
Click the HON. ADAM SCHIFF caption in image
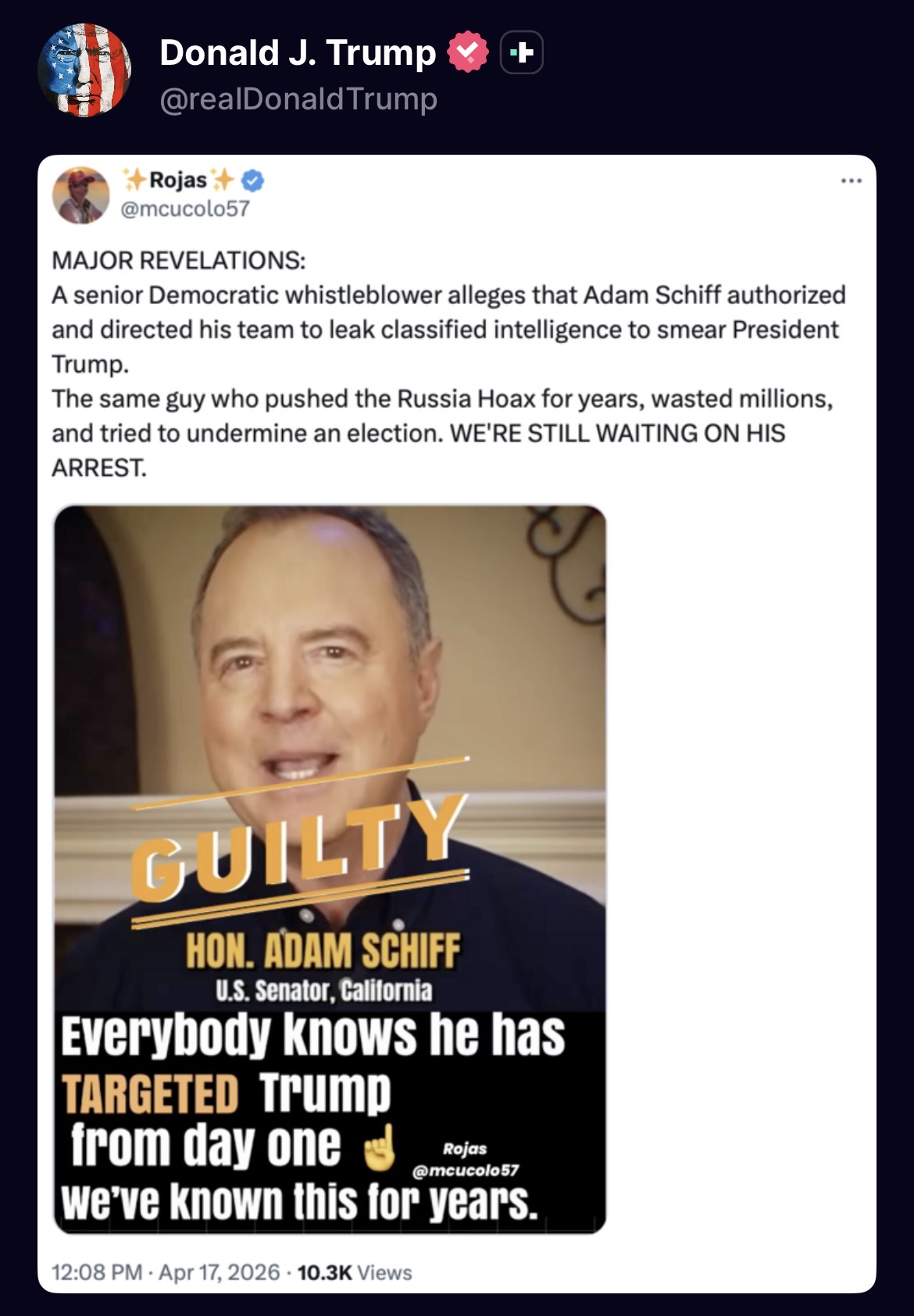click(x=323, y=950)
